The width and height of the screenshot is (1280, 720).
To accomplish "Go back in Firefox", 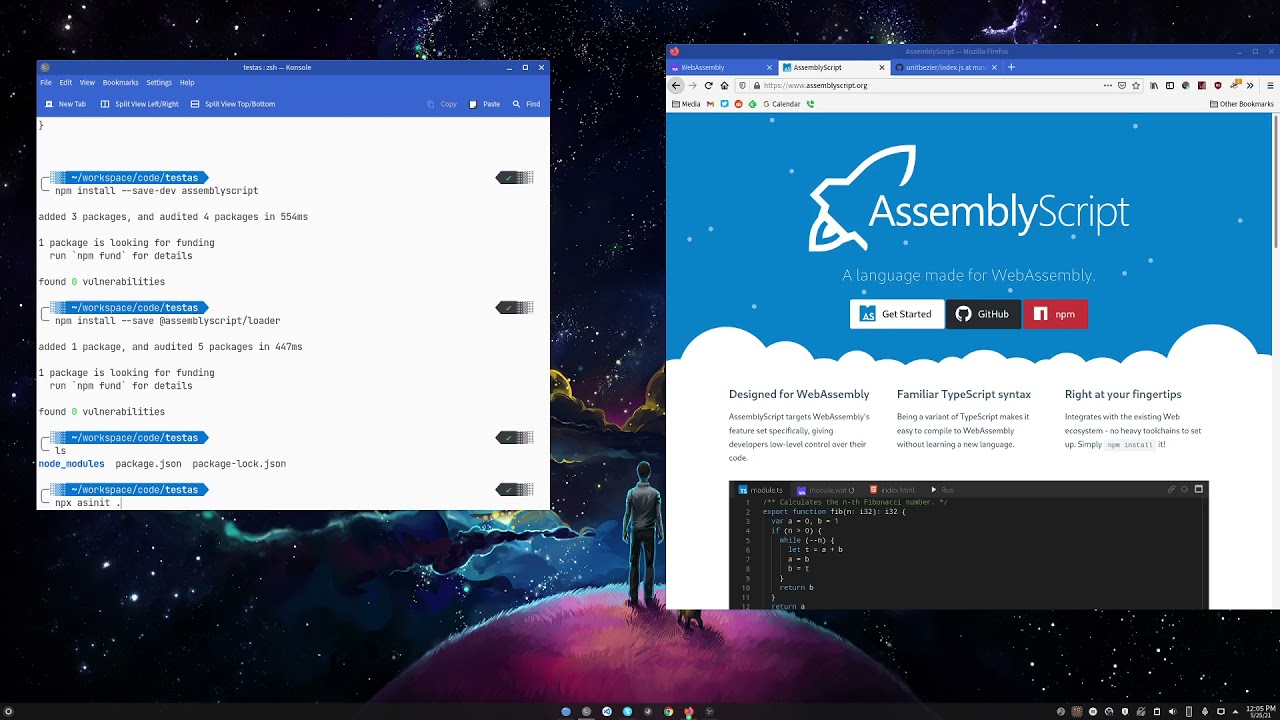I will (x=676, y=85).
